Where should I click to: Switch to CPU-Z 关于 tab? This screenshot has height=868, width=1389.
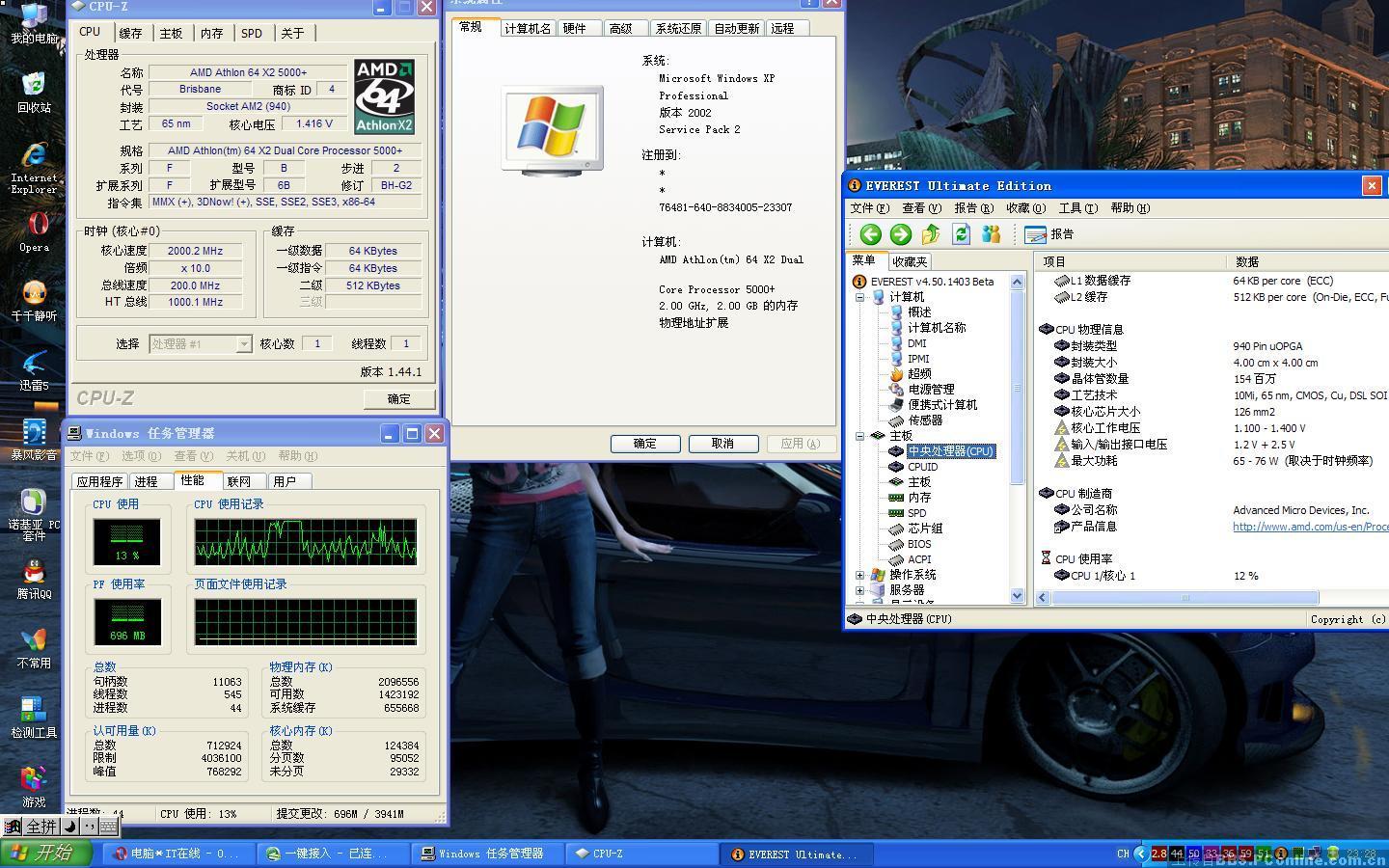(x=293, y=33)
